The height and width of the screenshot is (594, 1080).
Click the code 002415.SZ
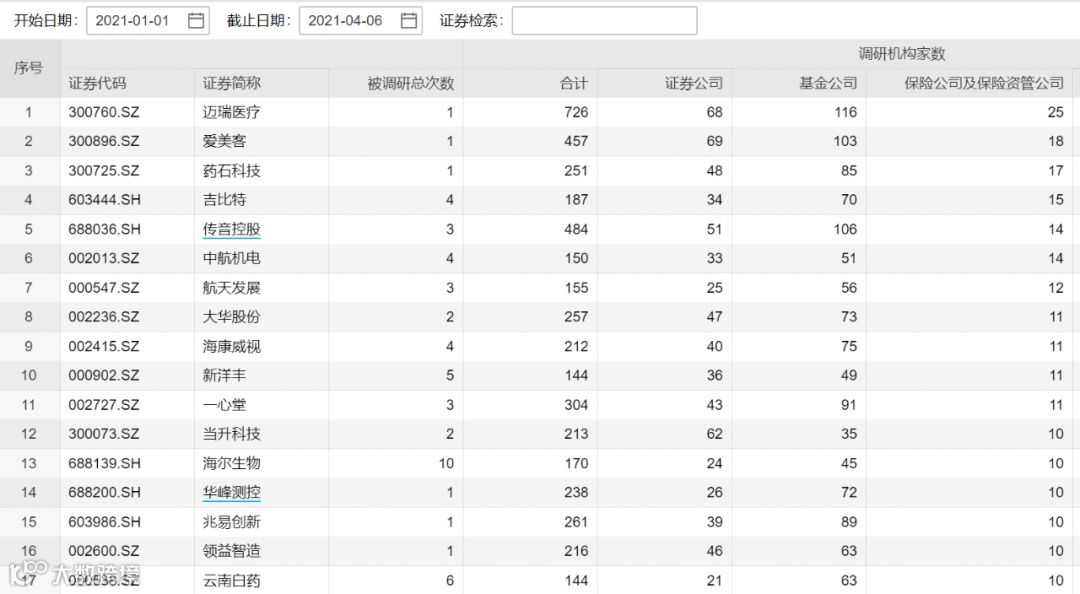(x=103, y=346)
